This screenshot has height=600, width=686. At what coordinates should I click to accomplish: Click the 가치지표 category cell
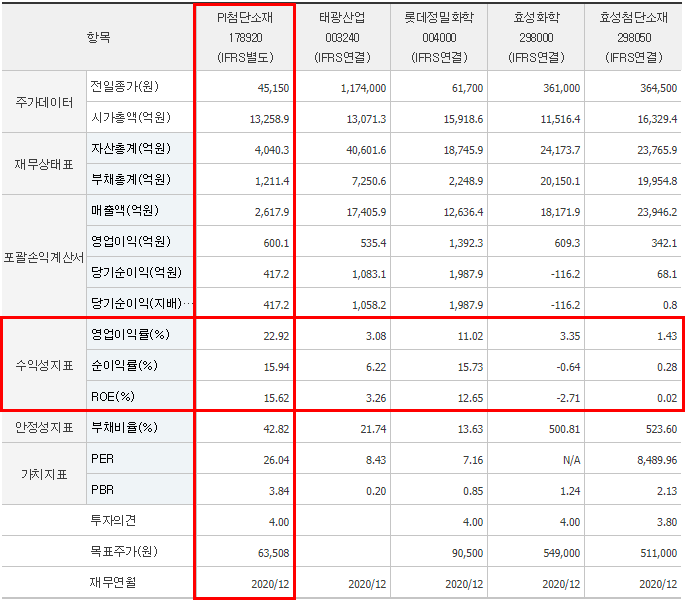[x=44, y=474]
